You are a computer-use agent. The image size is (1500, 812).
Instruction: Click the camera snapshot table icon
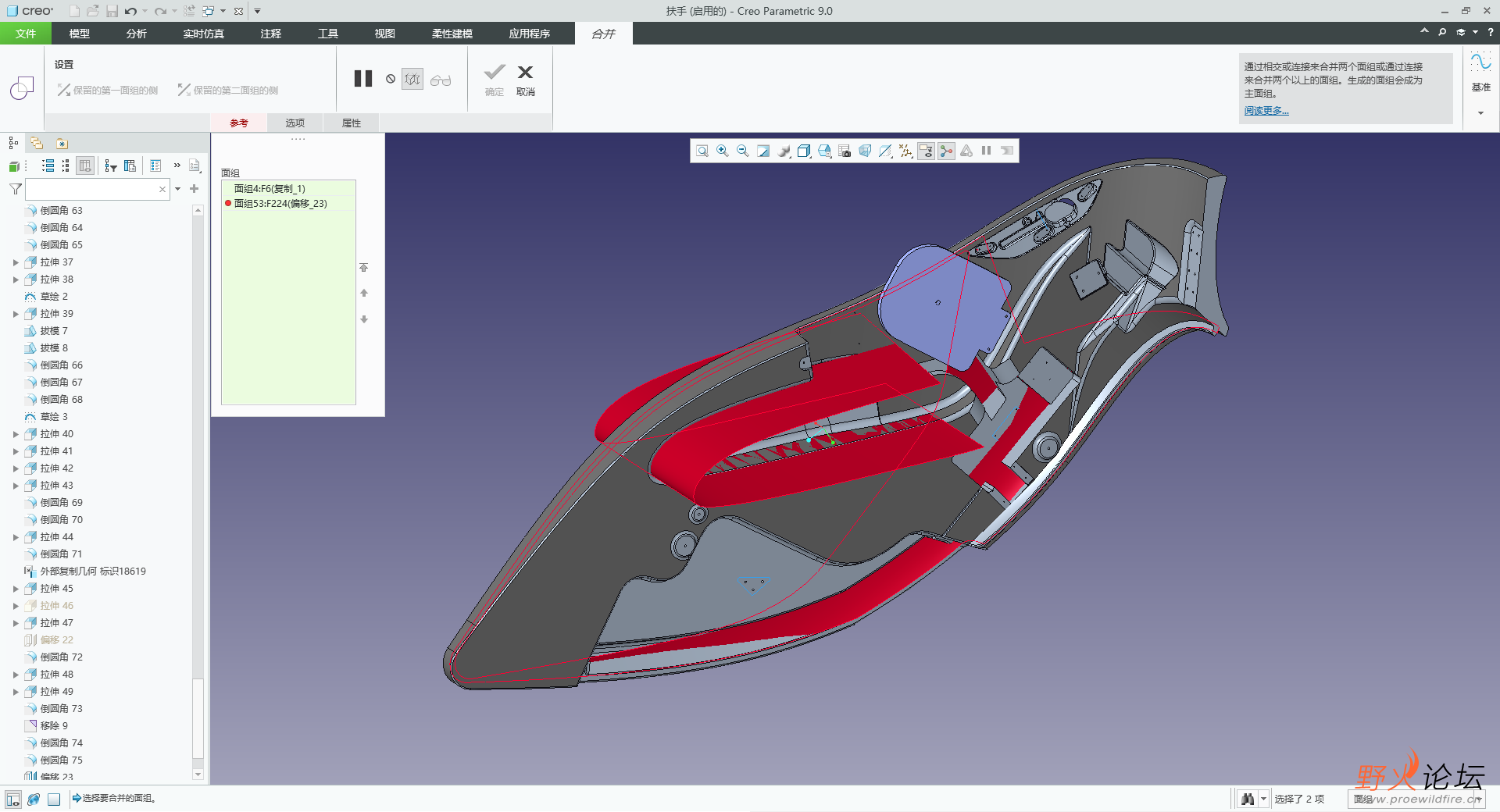tap(845, 151)
